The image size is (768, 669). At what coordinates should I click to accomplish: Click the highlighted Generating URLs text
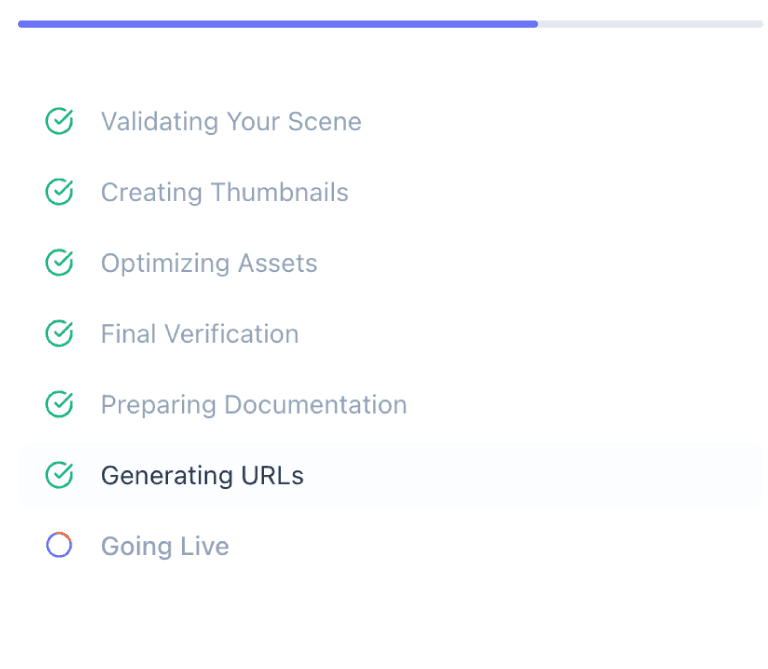pos(202,476)
